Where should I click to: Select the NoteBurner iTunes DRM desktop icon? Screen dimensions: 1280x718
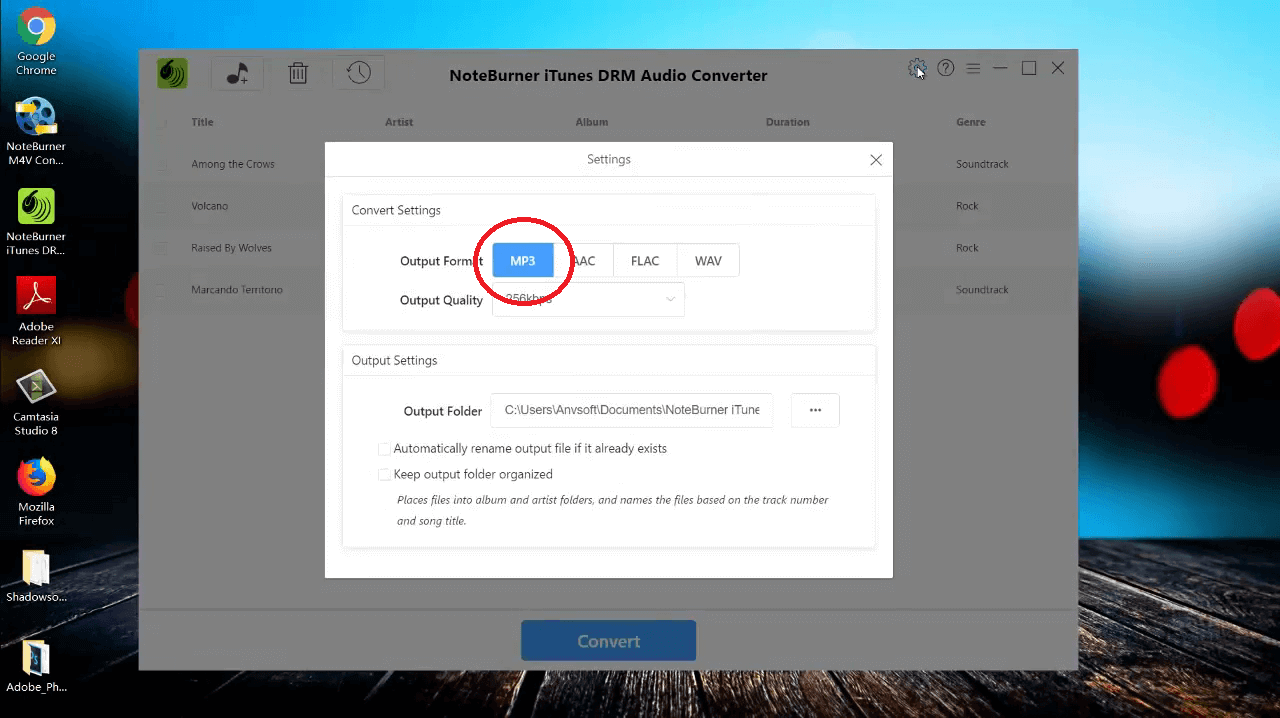[x=36, y=221]
